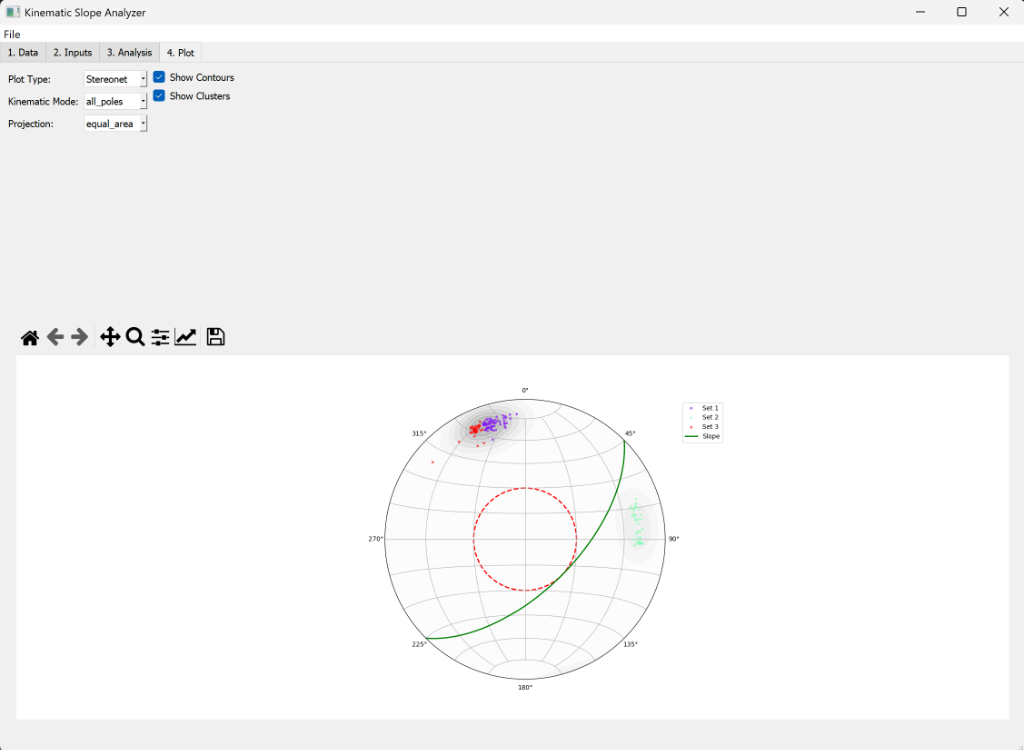Click the Projection label

[31, 123]
